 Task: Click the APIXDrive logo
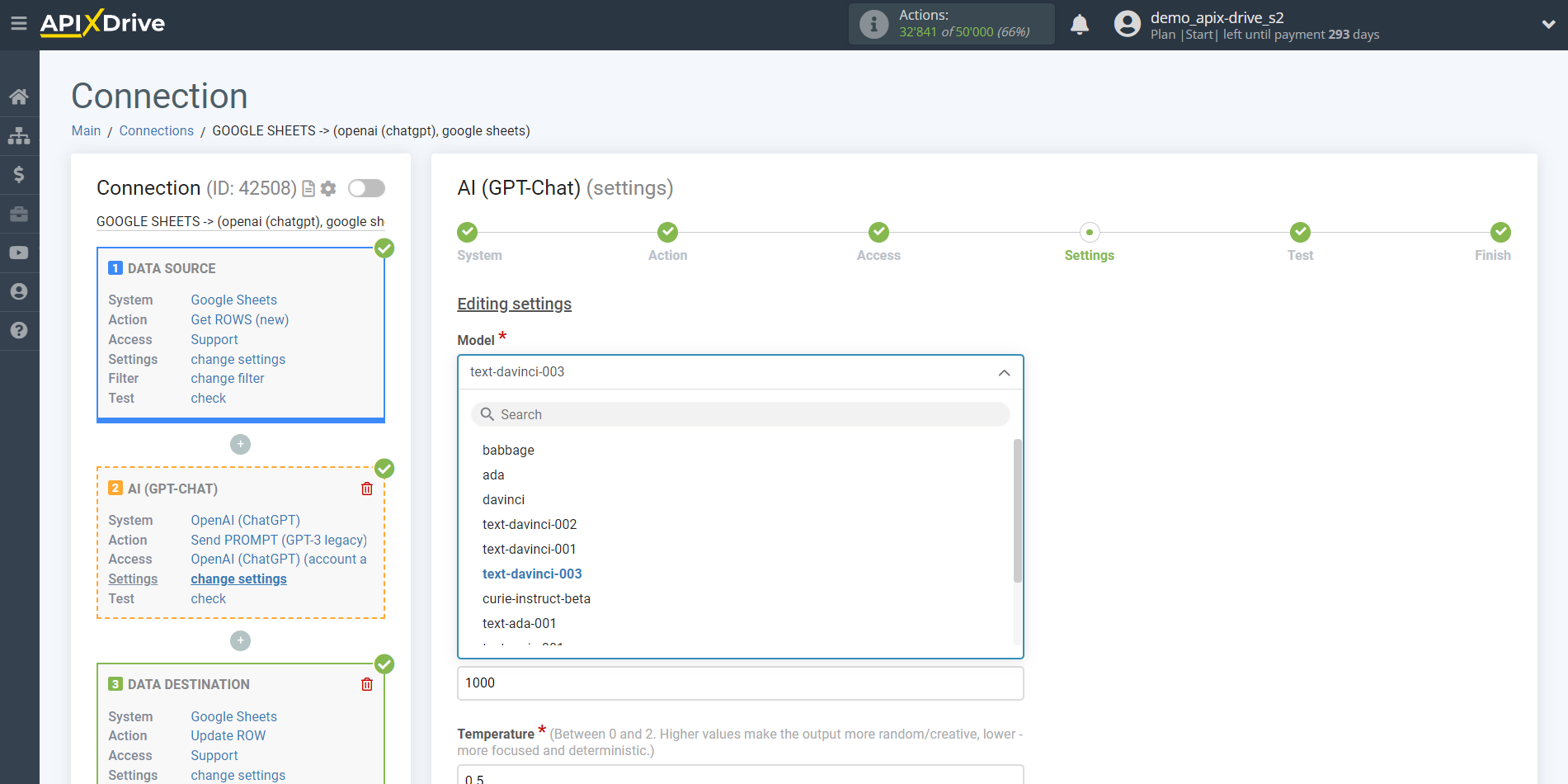click(102, 23)
